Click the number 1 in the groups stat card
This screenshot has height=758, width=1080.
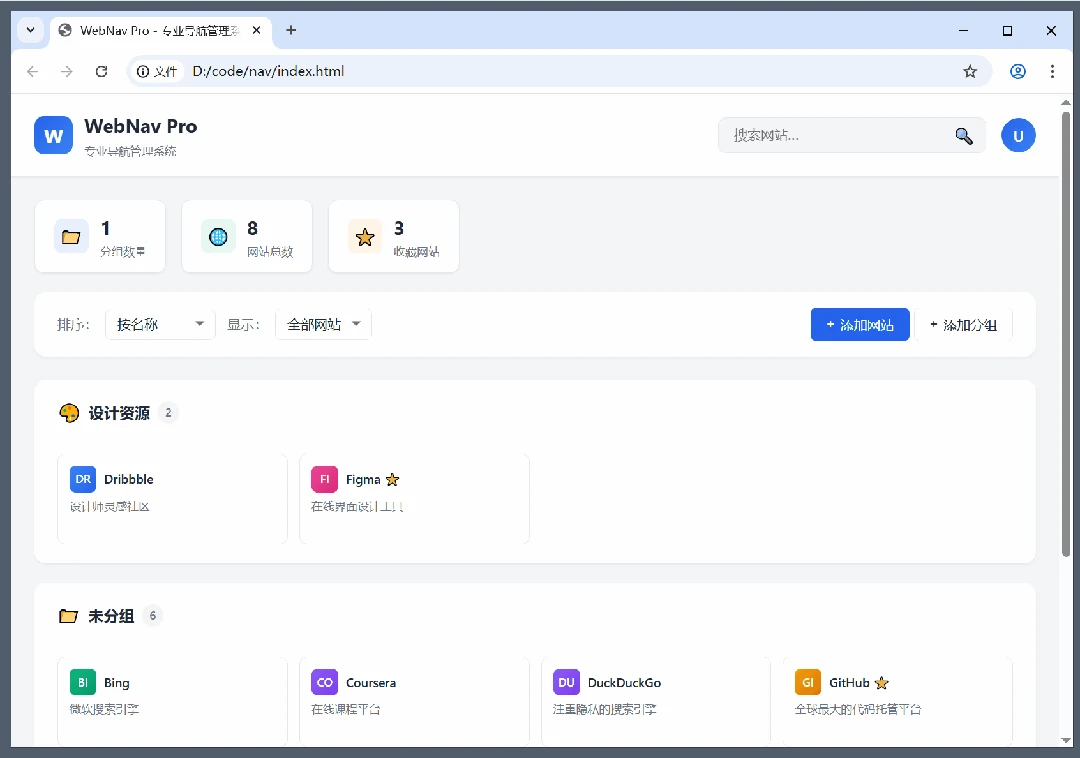105,228
